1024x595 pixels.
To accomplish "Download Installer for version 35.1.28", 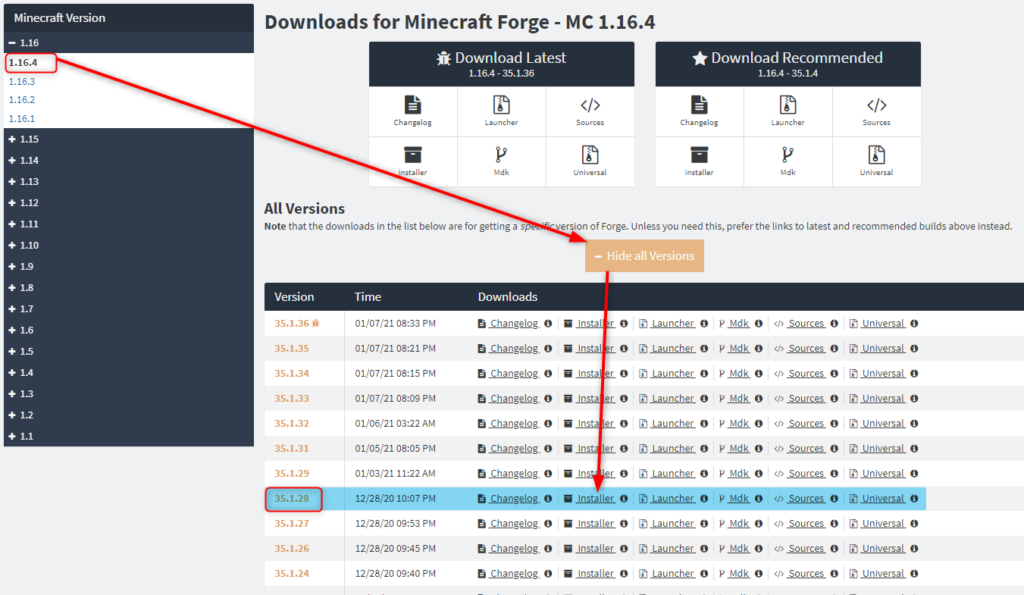I will [x=596, y=498].
